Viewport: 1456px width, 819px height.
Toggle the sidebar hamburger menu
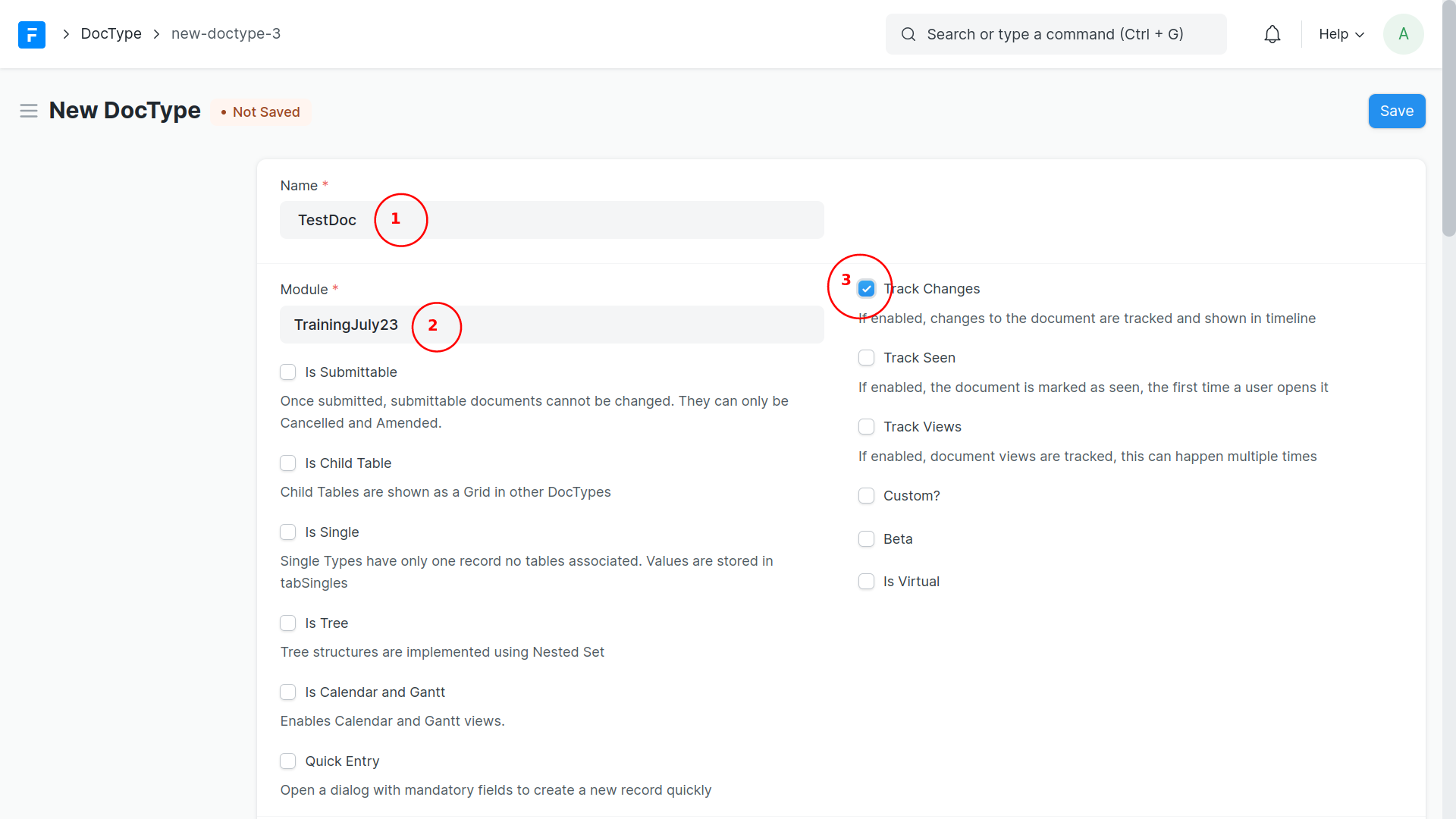coord(29,111)
